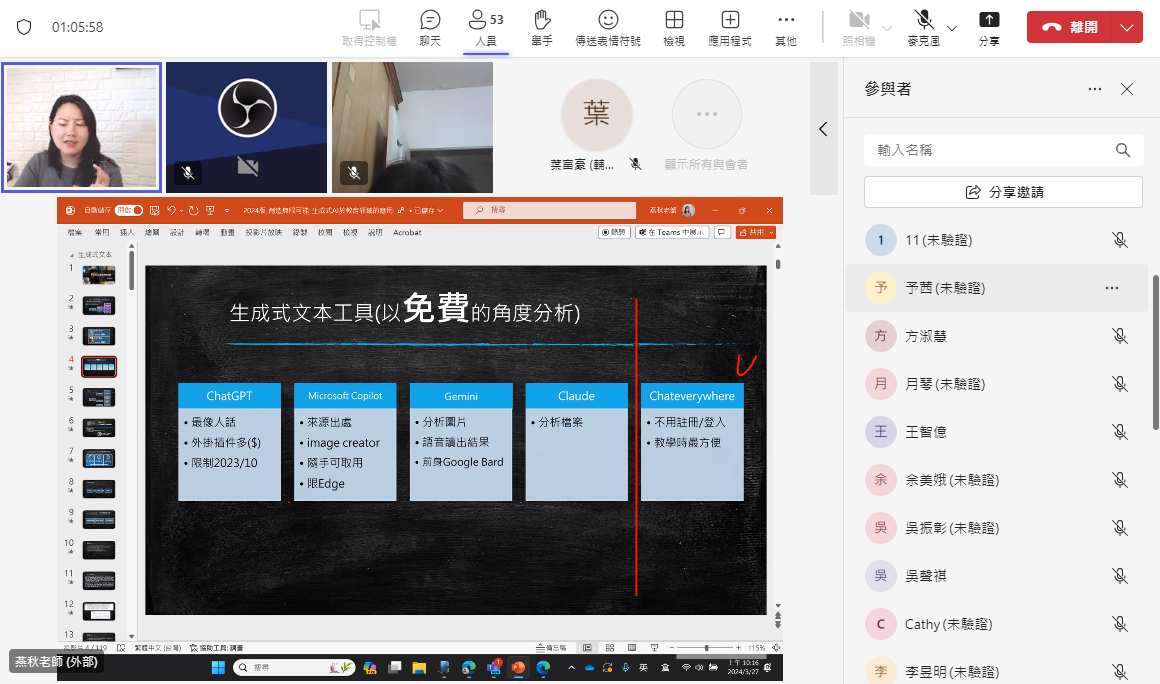
Task: Expand the leave options arrow beside 離開
Action: coord(1127,27)
